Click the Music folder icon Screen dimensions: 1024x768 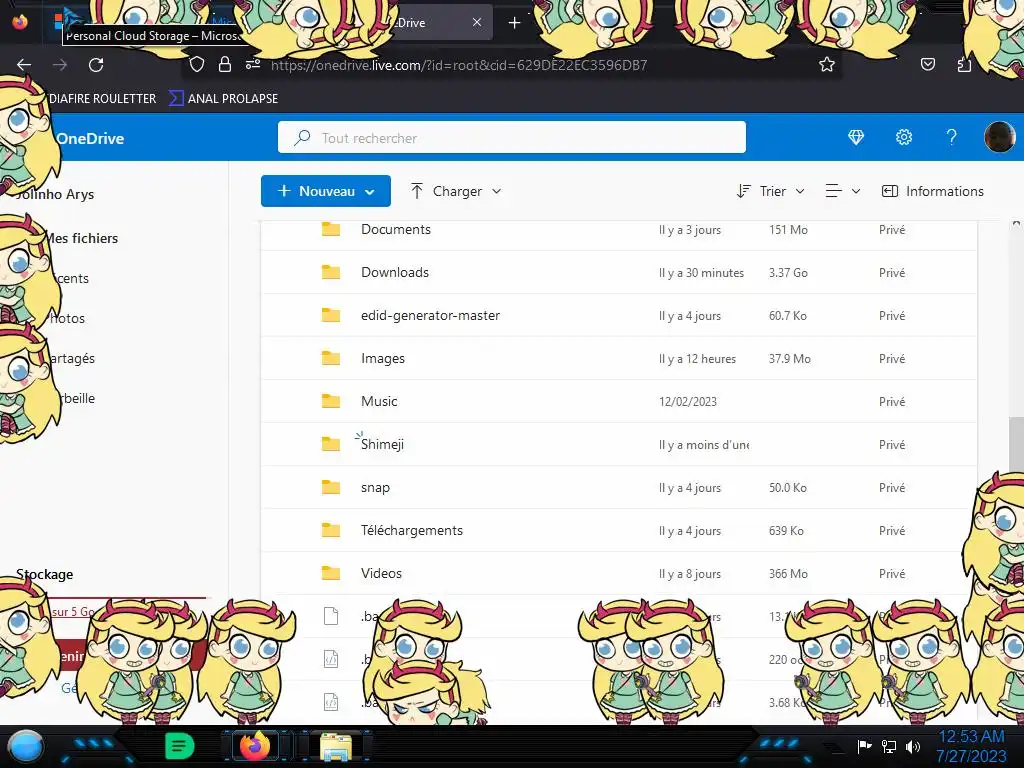[x=331, y=401]
